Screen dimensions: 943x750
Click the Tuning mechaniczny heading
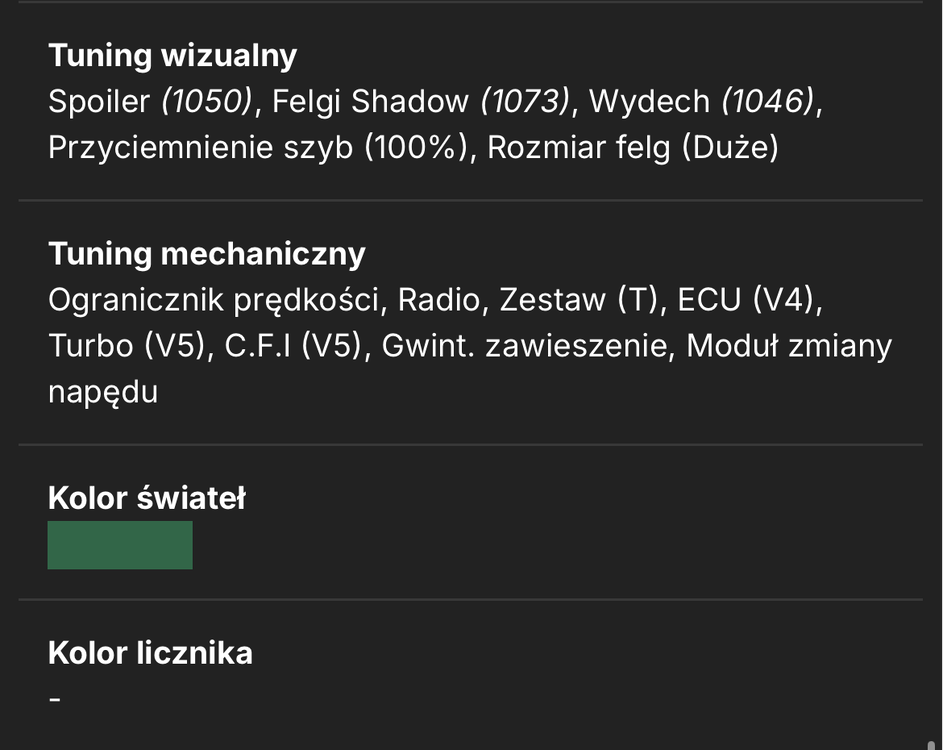(x=207, y=253)
